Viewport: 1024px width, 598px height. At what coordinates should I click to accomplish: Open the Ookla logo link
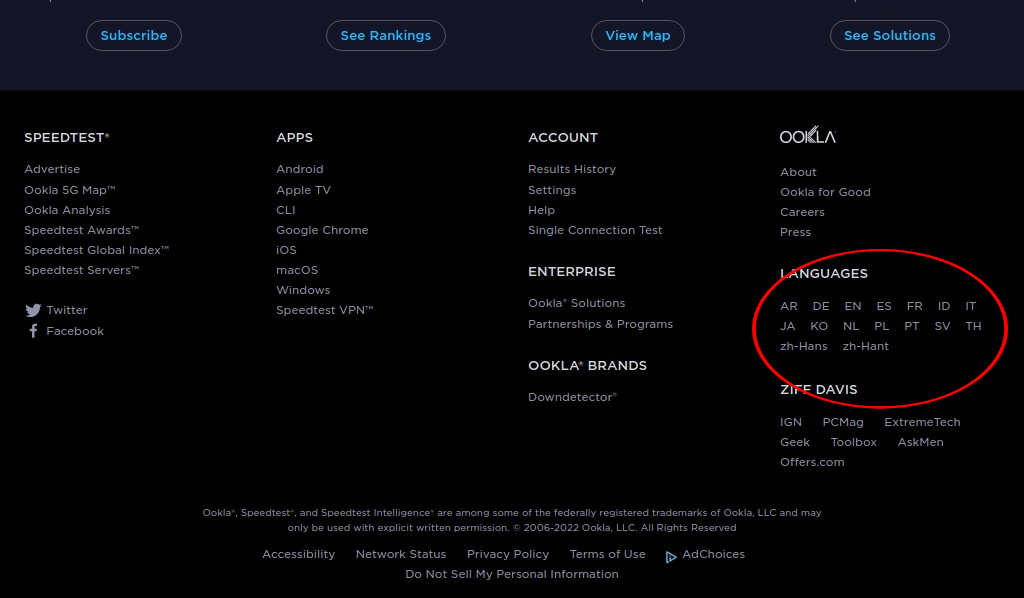click(807, 136)
